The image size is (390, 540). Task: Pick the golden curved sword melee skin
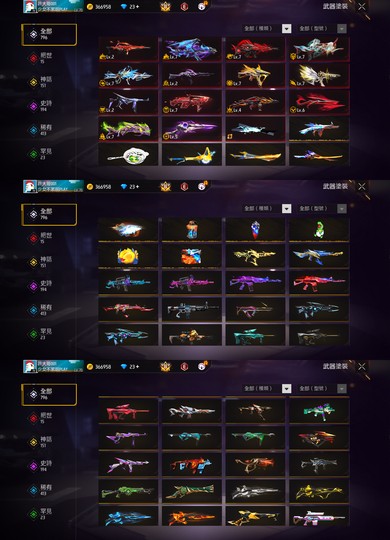coord(255,155)
